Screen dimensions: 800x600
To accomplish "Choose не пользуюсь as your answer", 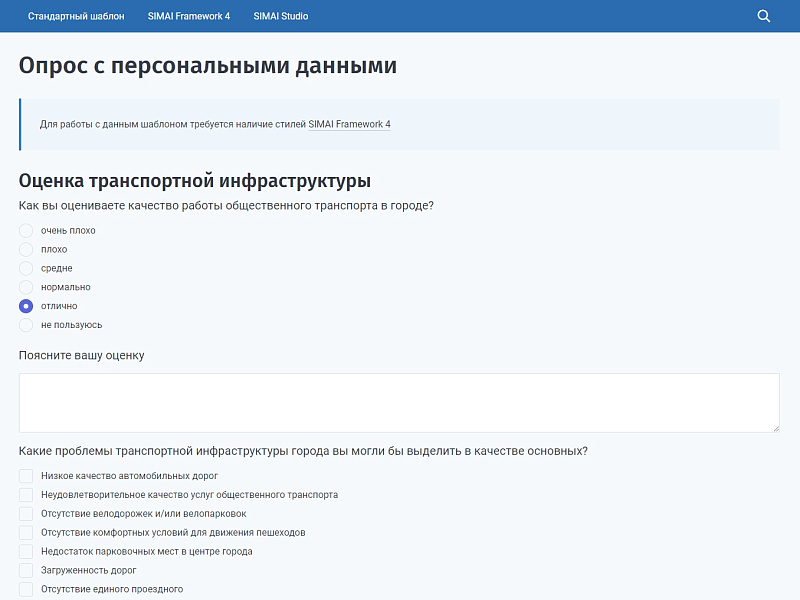I will (25, 325).
